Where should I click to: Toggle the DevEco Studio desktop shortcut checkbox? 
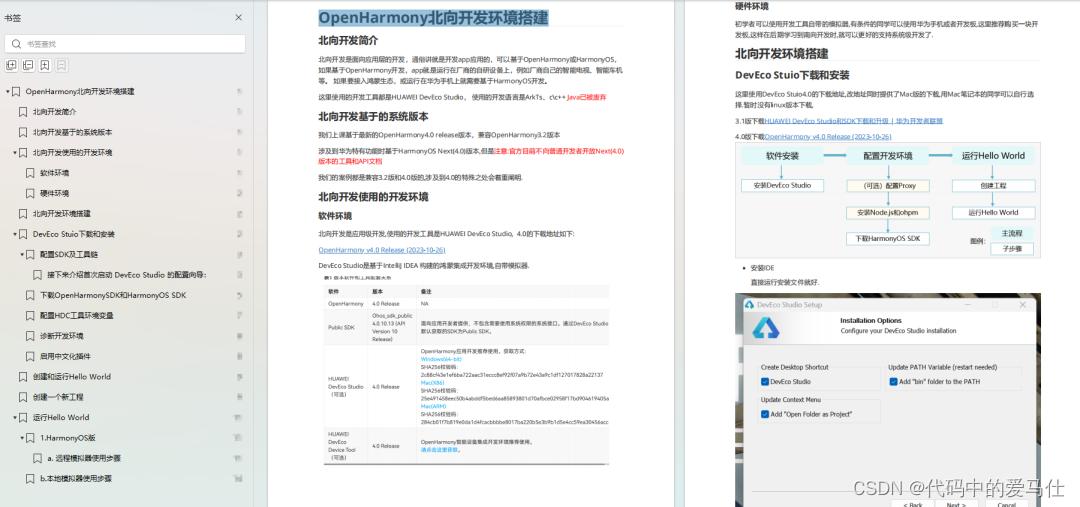[765, 382]
